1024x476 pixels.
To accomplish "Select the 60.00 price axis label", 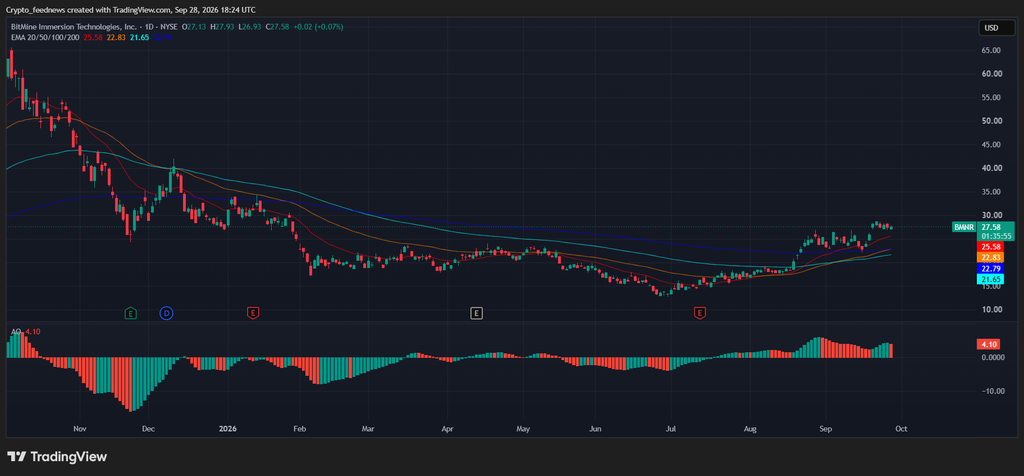I will coord(992,74).
